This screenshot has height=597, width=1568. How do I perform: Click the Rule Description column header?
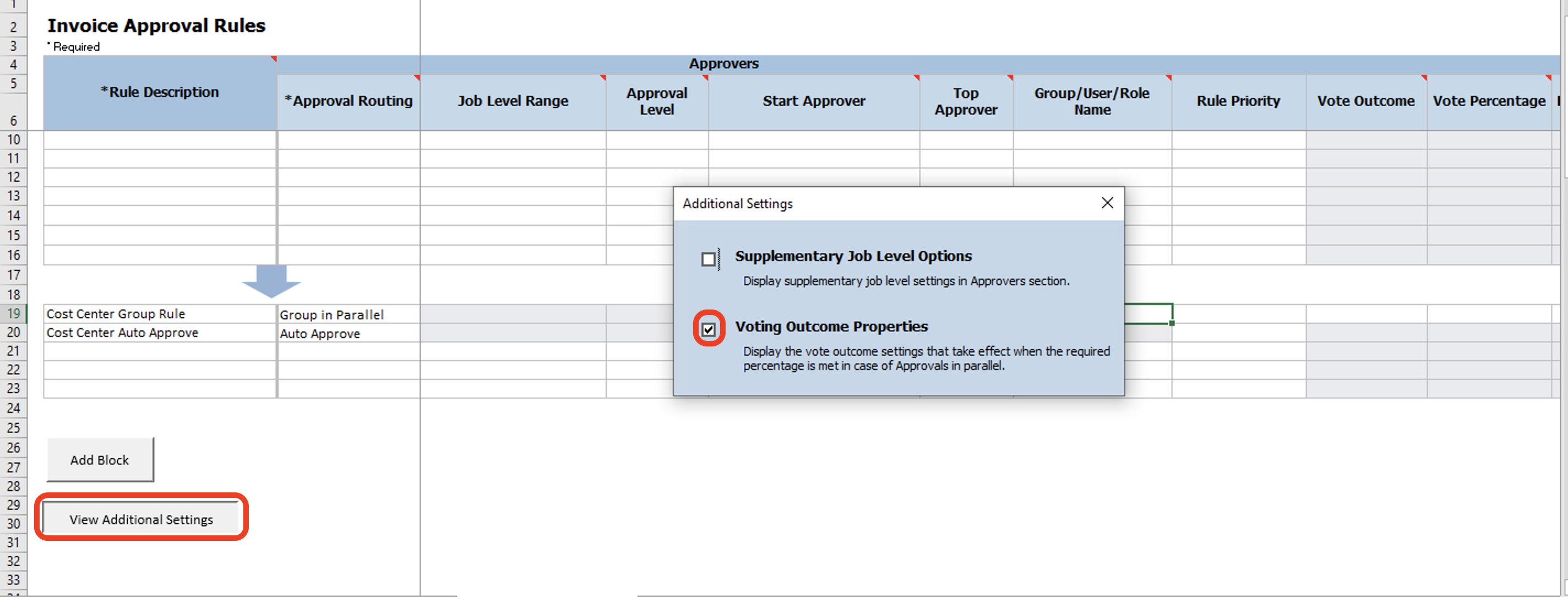(160, 93)
